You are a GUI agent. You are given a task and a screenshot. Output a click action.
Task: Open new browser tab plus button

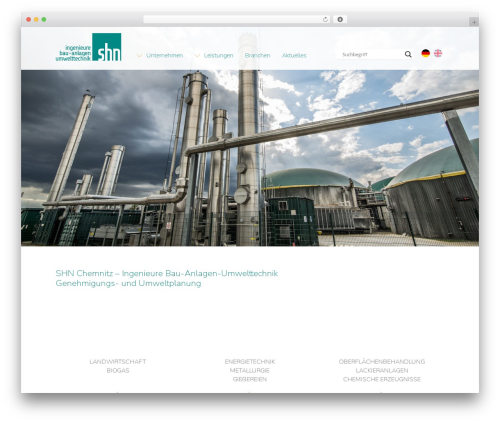[474, 22]
